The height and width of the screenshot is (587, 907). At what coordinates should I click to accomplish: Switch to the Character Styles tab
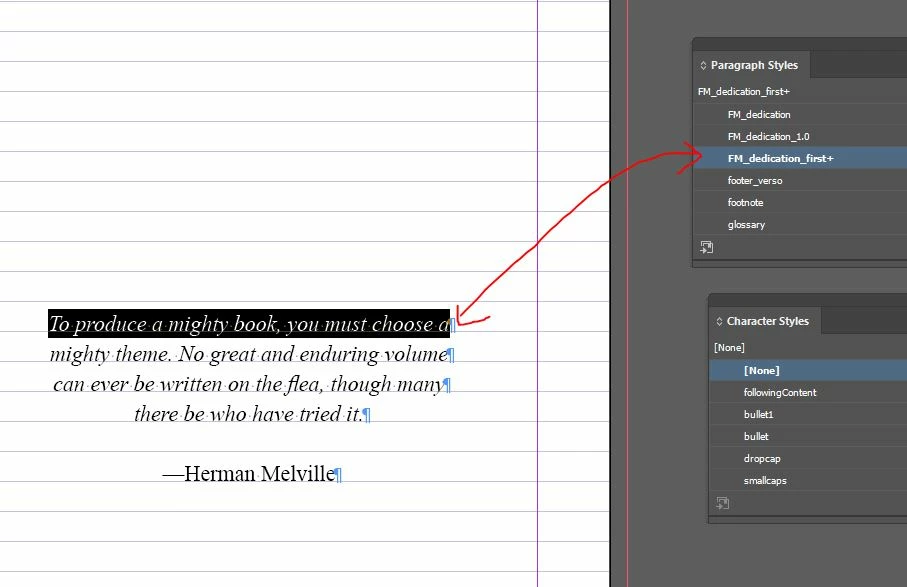767,321
